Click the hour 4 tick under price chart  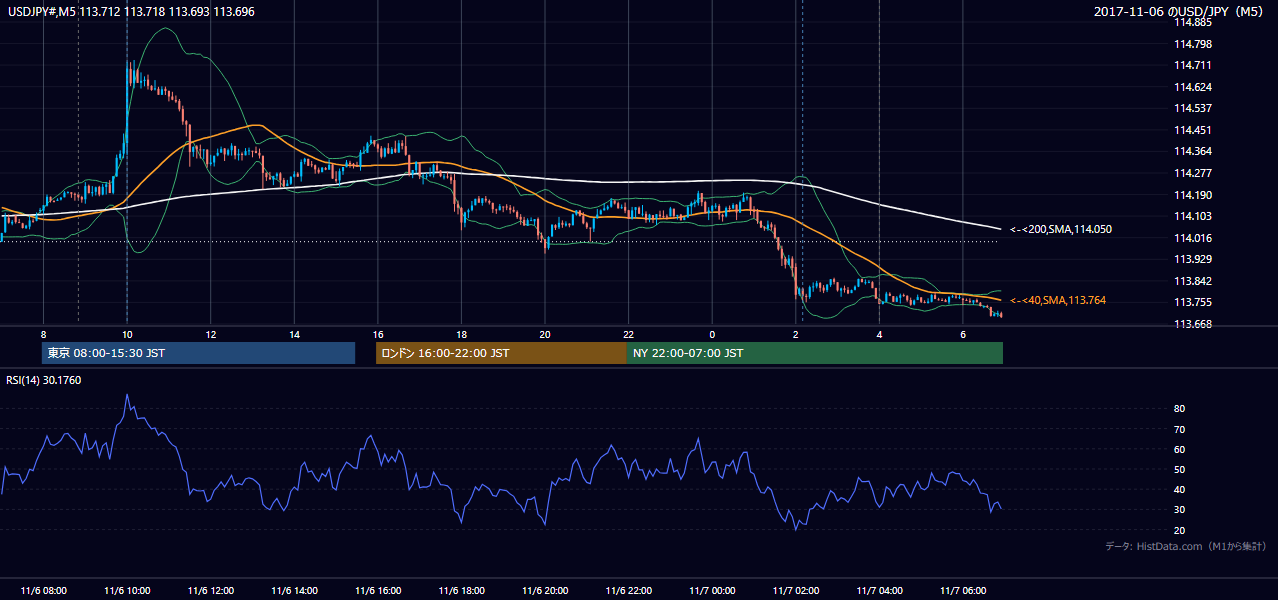(x=879, y=334)
